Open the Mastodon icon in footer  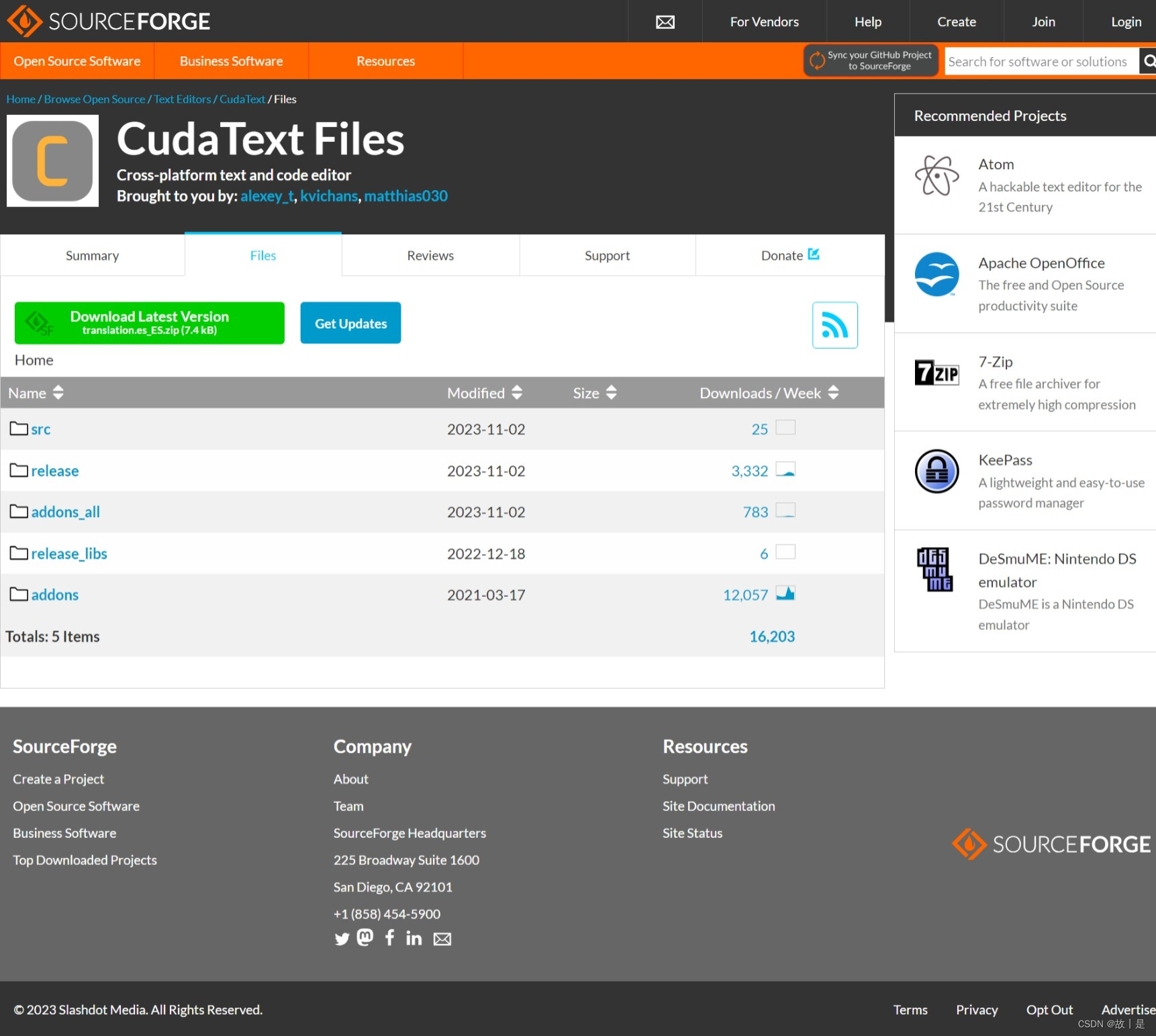click(365, 937)
